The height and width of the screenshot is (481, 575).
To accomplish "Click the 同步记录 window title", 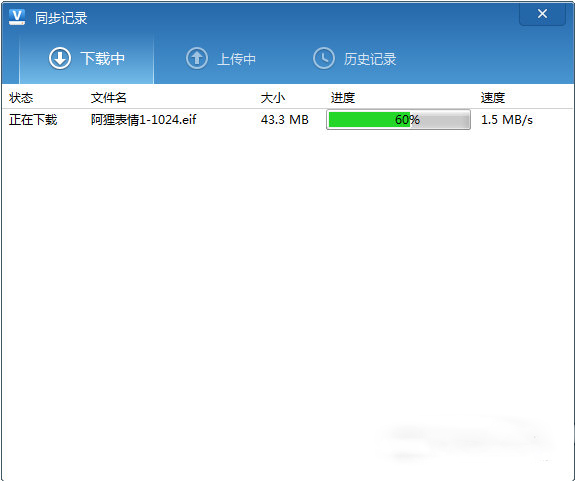I will pos(61,18).
